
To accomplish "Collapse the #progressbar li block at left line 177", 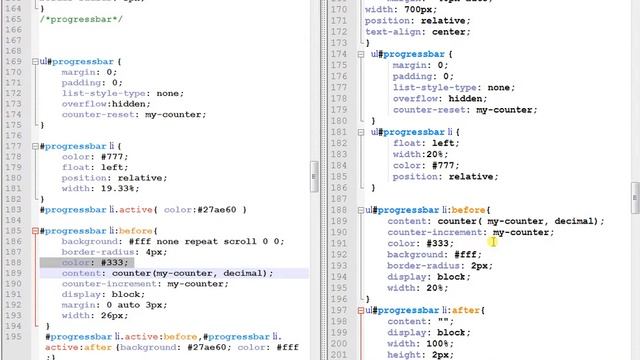I will 35,146.
